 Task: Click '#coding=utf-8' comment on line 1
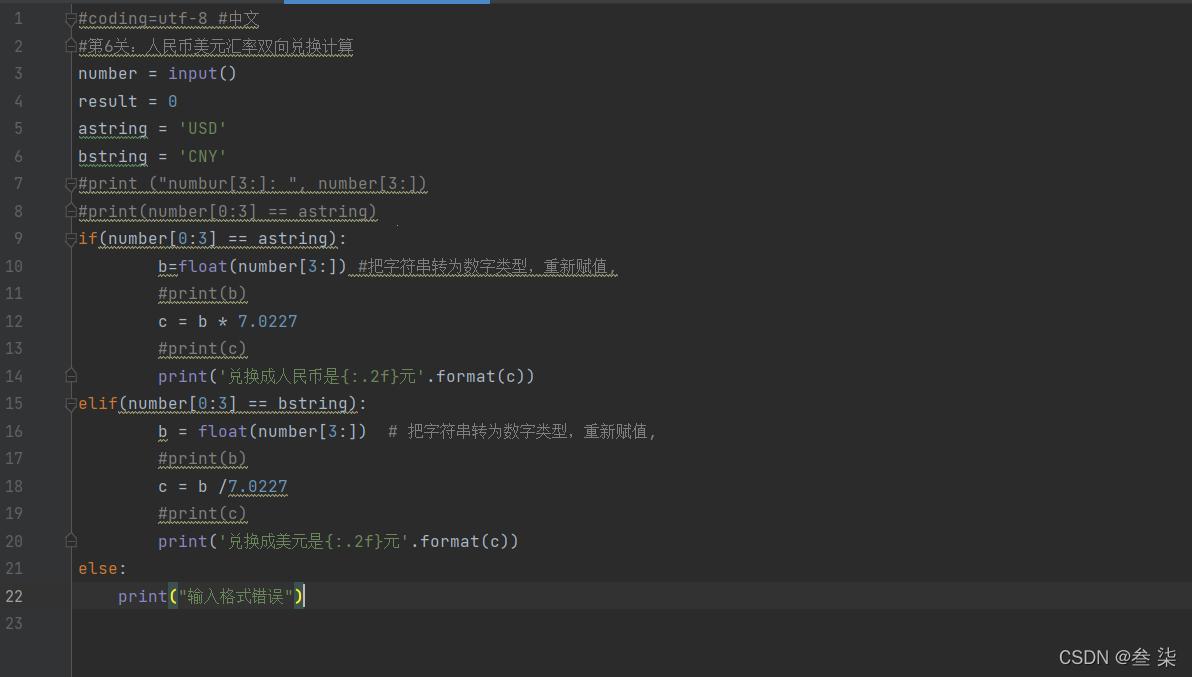(x=142, y=19)
